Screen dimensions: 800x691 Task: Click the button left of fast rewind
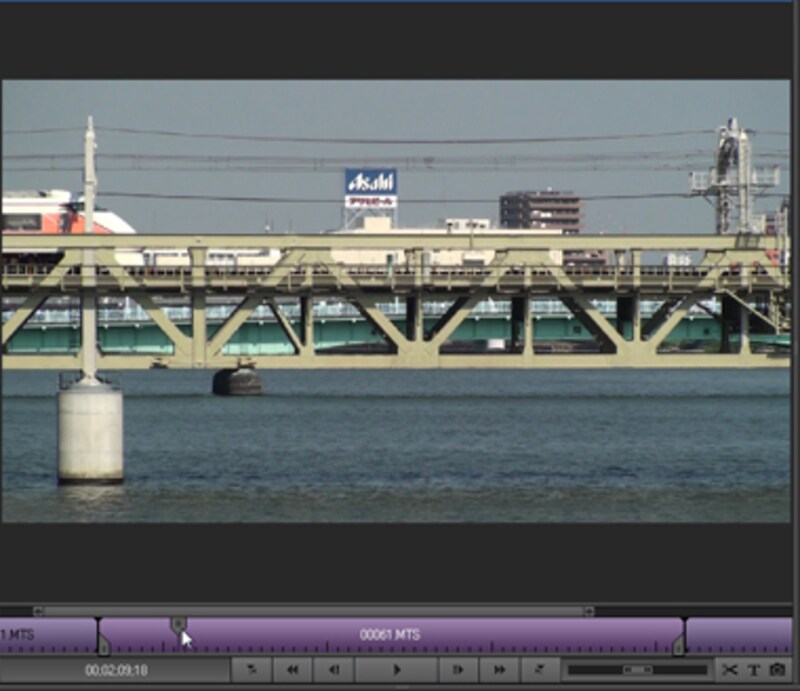click(x=251, y=670)
